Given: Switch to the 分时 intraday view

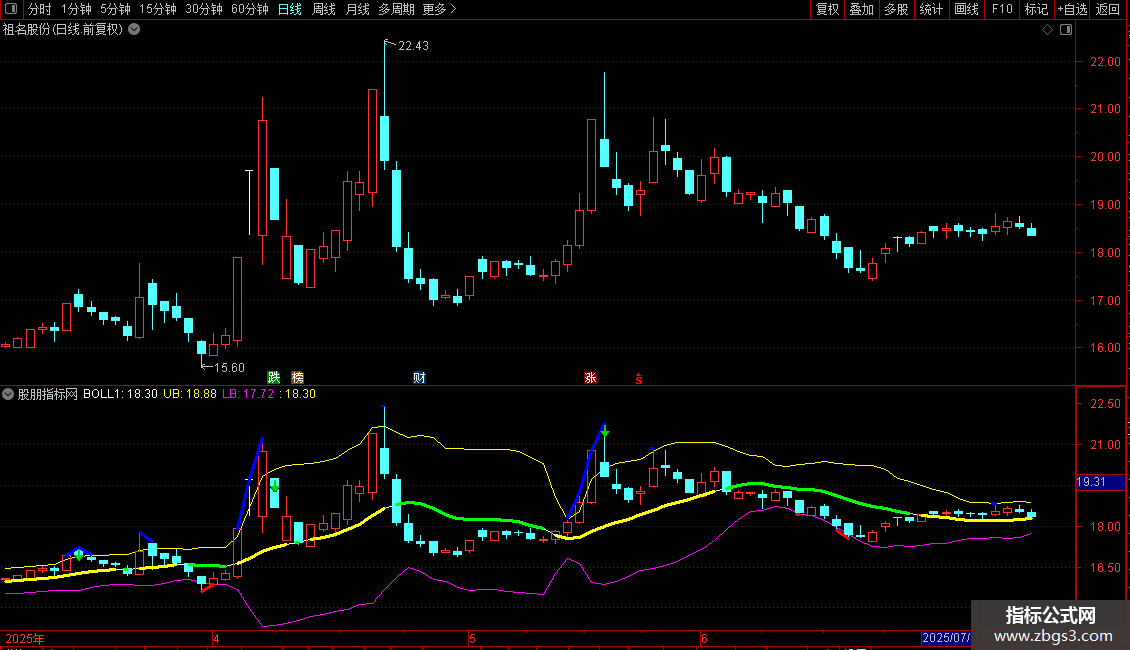Looking at the screenshot, I should coord(40,9).
